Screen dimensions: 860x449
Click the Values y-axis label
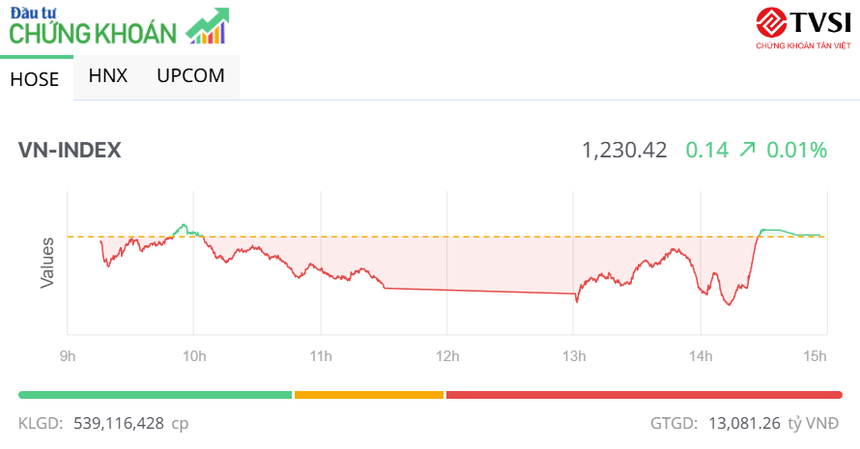46,263
